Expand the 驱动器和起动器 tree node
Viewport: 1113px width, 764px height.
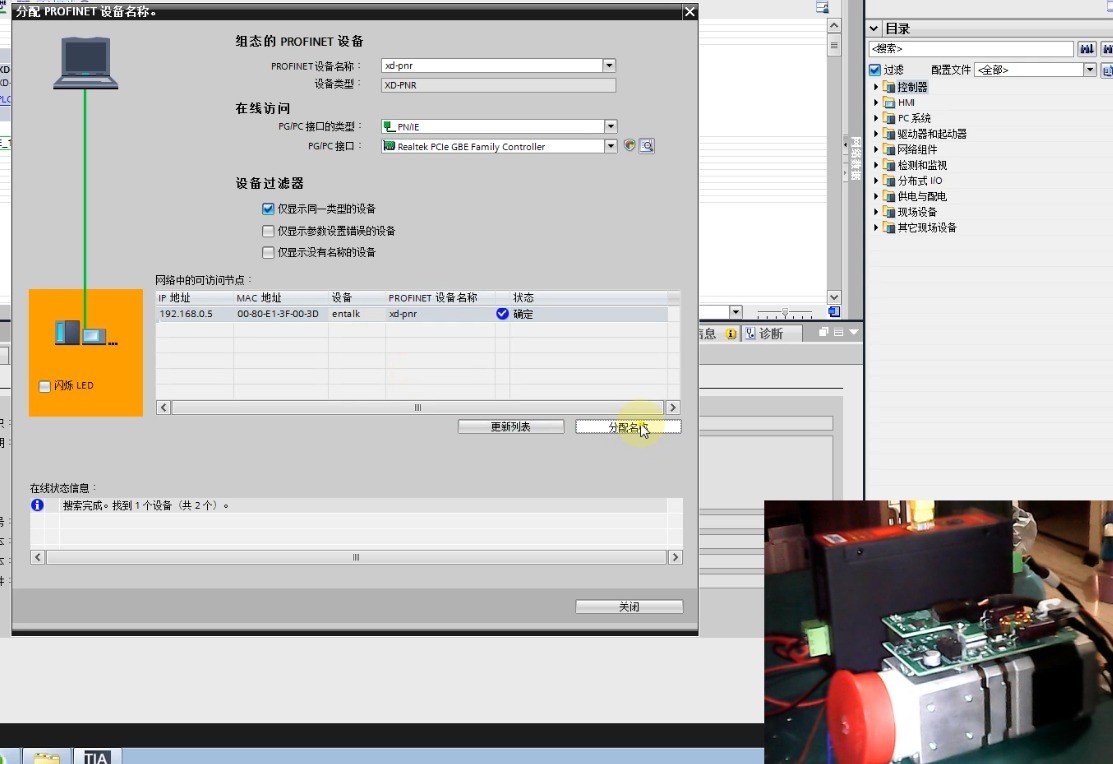click(876, 133)
